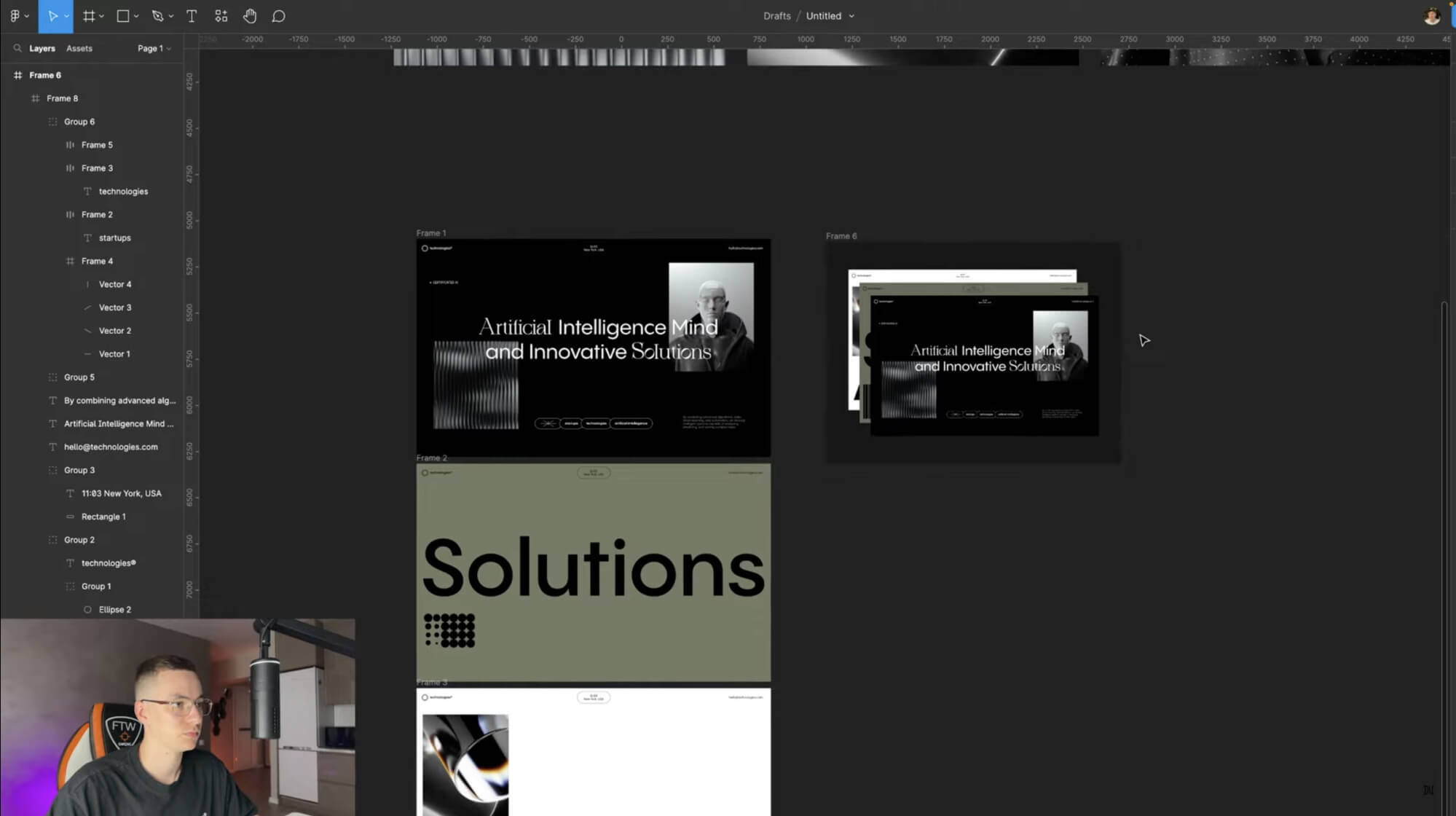Viewport: 1456px width, 816px height.
Task: Select the Frame tool
Action: click(x=89, y=16)
